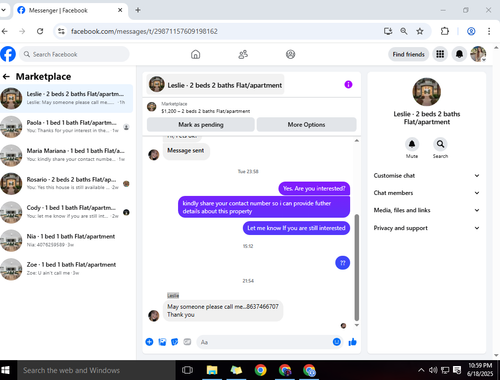
Task: Click install app icon in address bar
Action: coord(388,31)
